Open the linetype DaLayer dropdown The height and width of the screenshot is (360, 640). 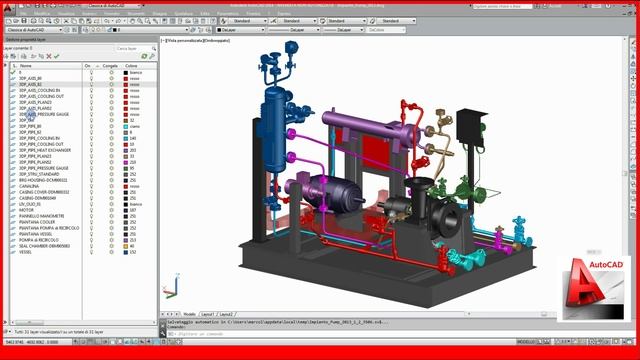(x=293, y=30)
